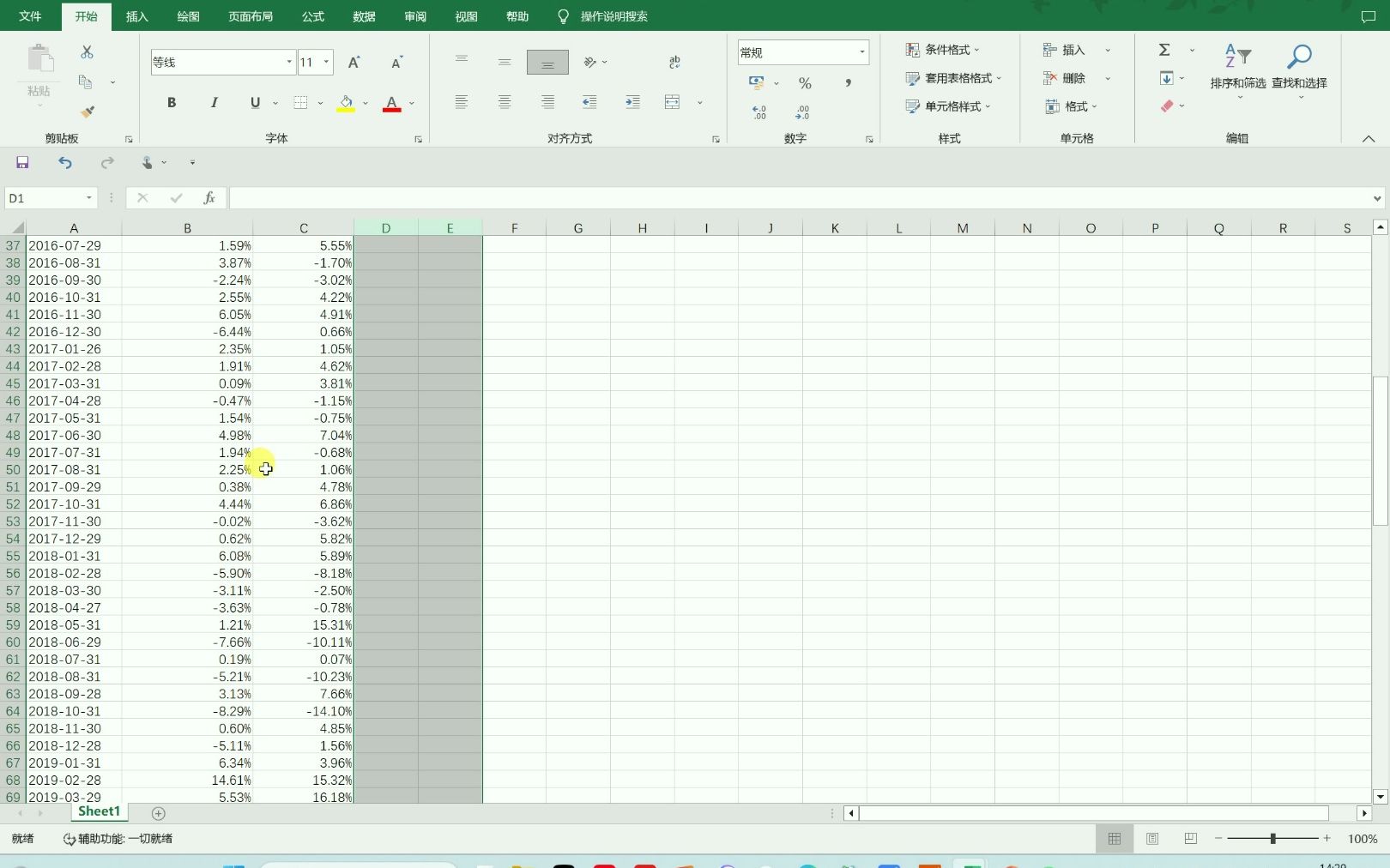Image resolution: width=1390 pixels, height=868 pixels.
Task: Open the borders icon in the font group
Action: click(x=300, y=102)
